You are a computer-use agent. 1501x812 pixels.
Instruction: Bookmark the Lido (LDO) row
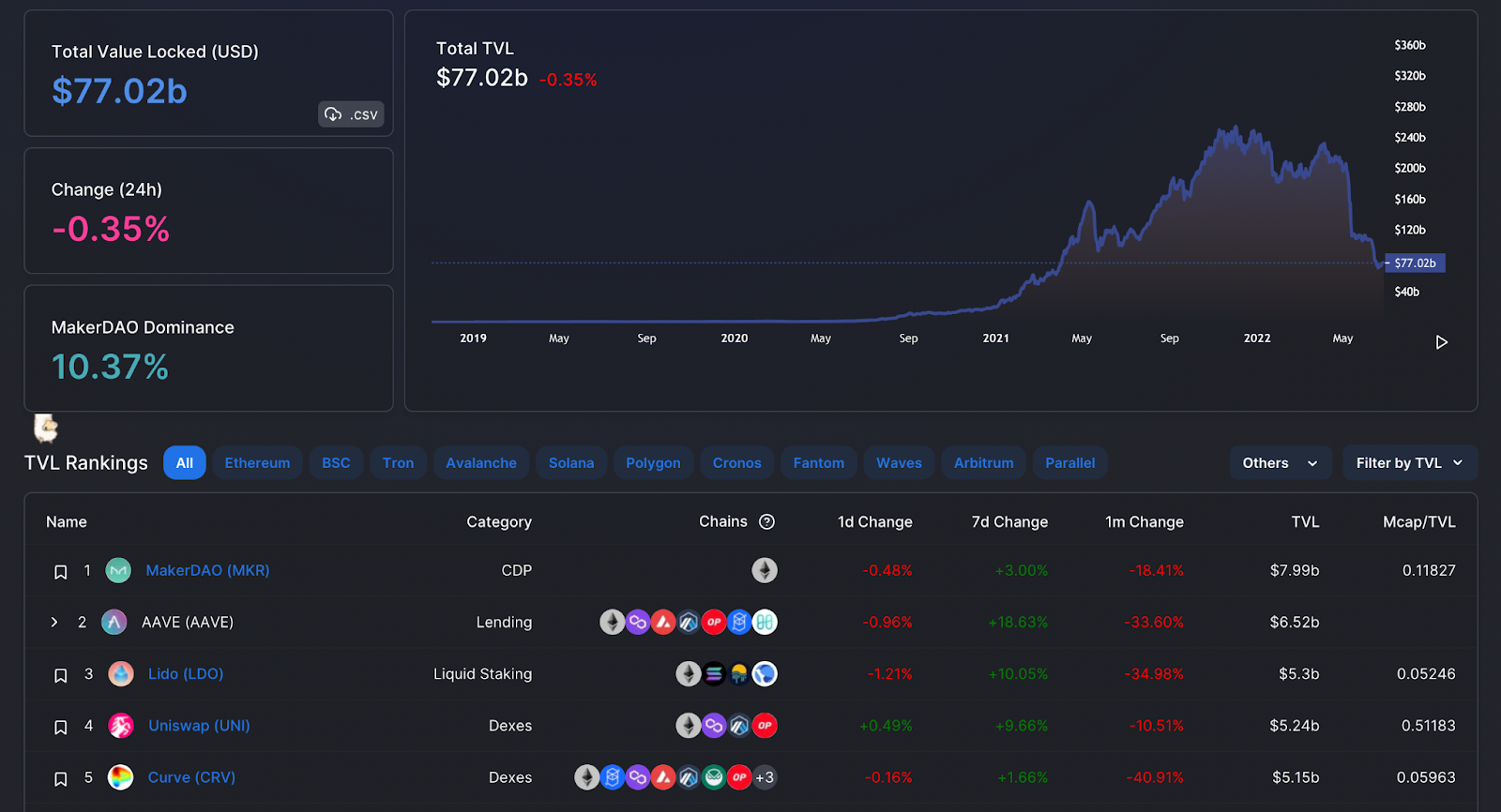(60, 675)
